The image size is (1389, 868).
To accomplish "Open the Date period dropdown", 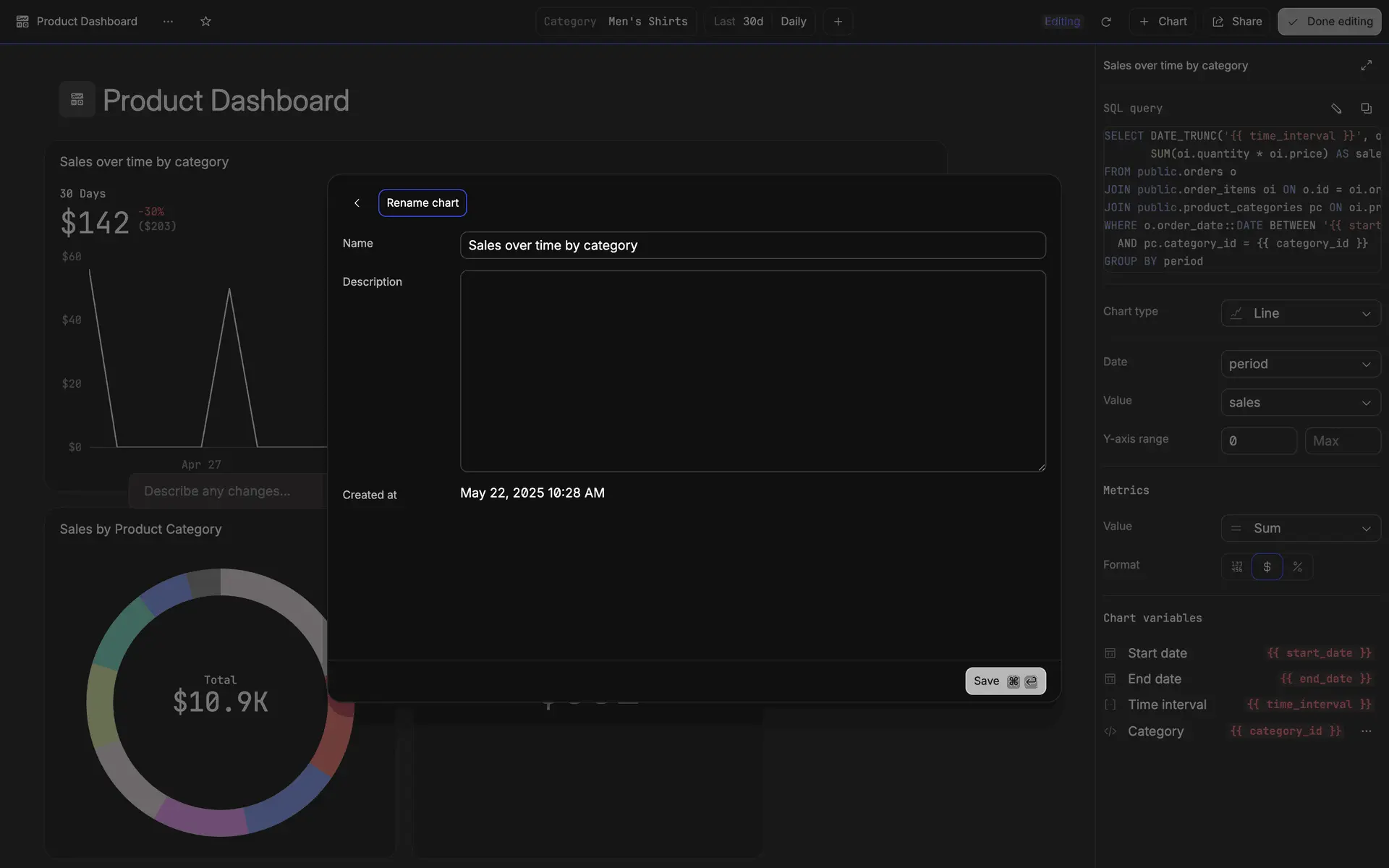I will click(x=1300, y=364).
